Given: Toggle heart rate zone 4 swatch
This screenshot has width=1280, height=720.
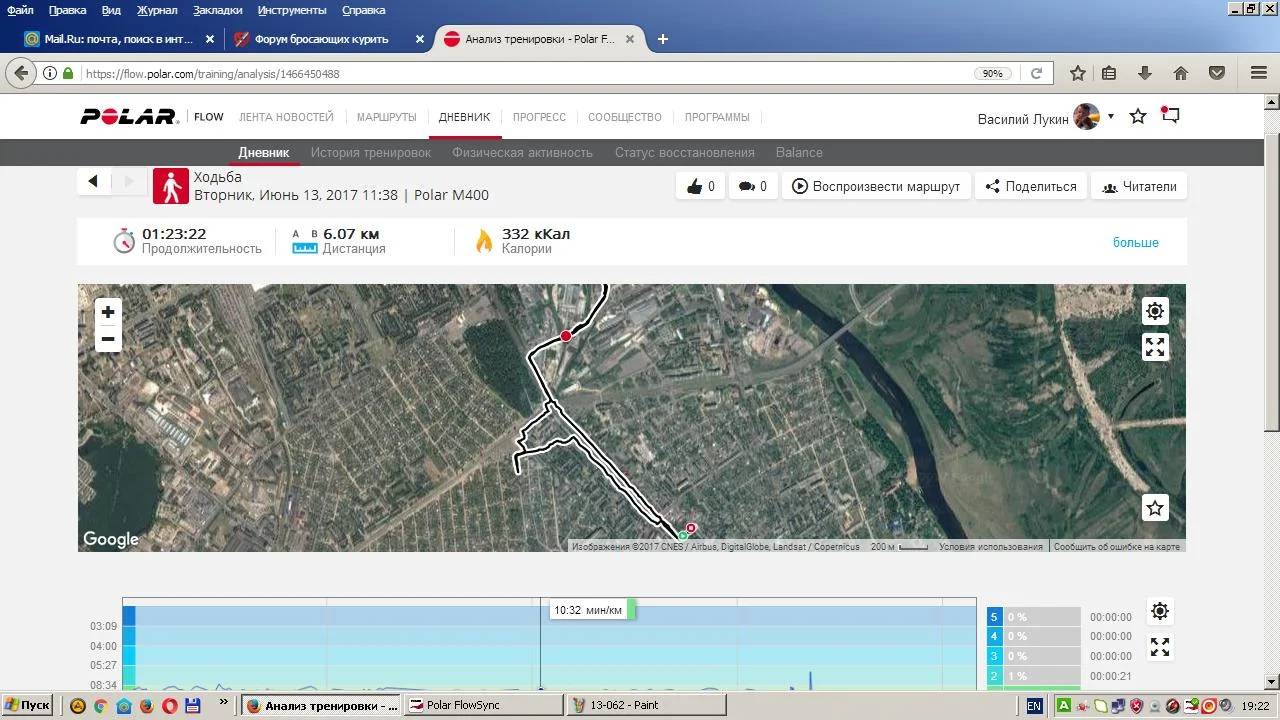Looking at the screenshot, I should tap(994, 637).
